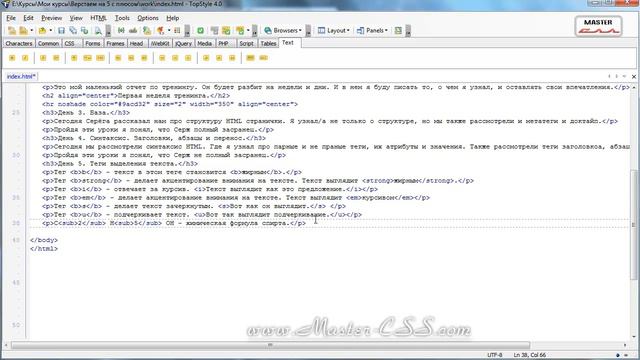Screen dimensions: 640x360
Task: Click the green icon right of Panels
Action: [x=398, y=31]
